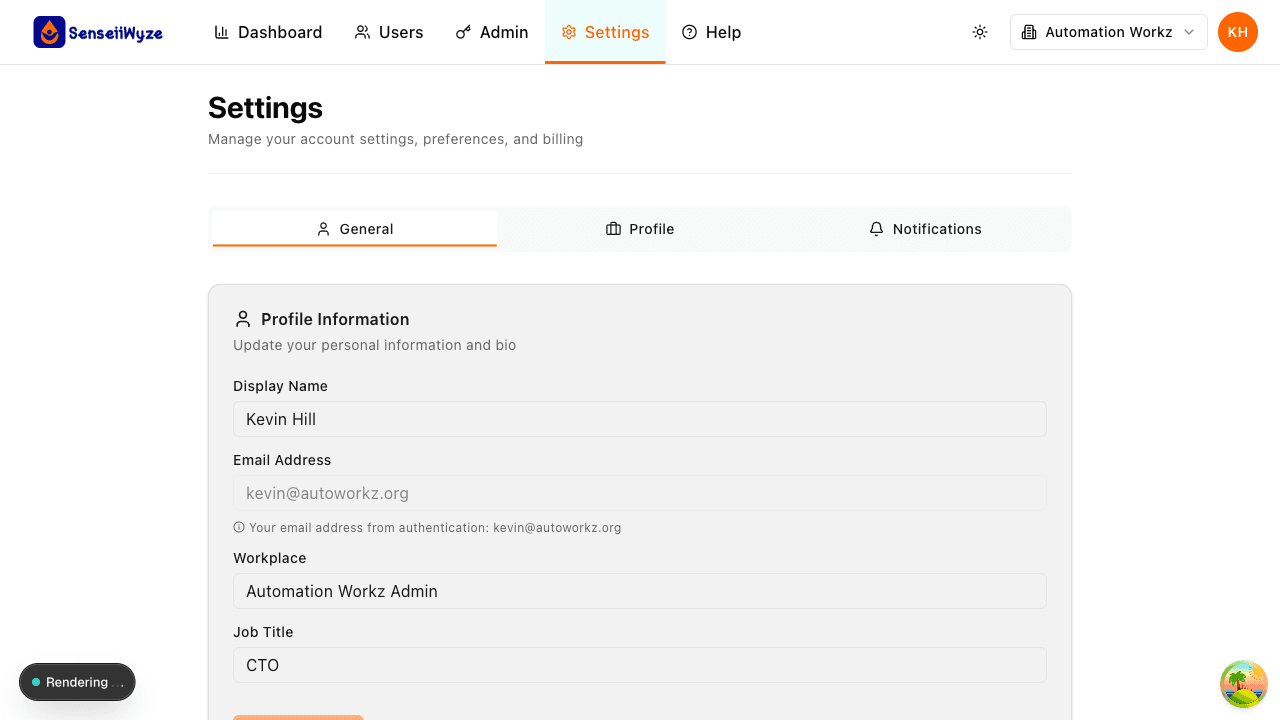The image size is (1280, 720).
Task: Toggle the light/dark theme sun icon
Action: click(980, 31)
